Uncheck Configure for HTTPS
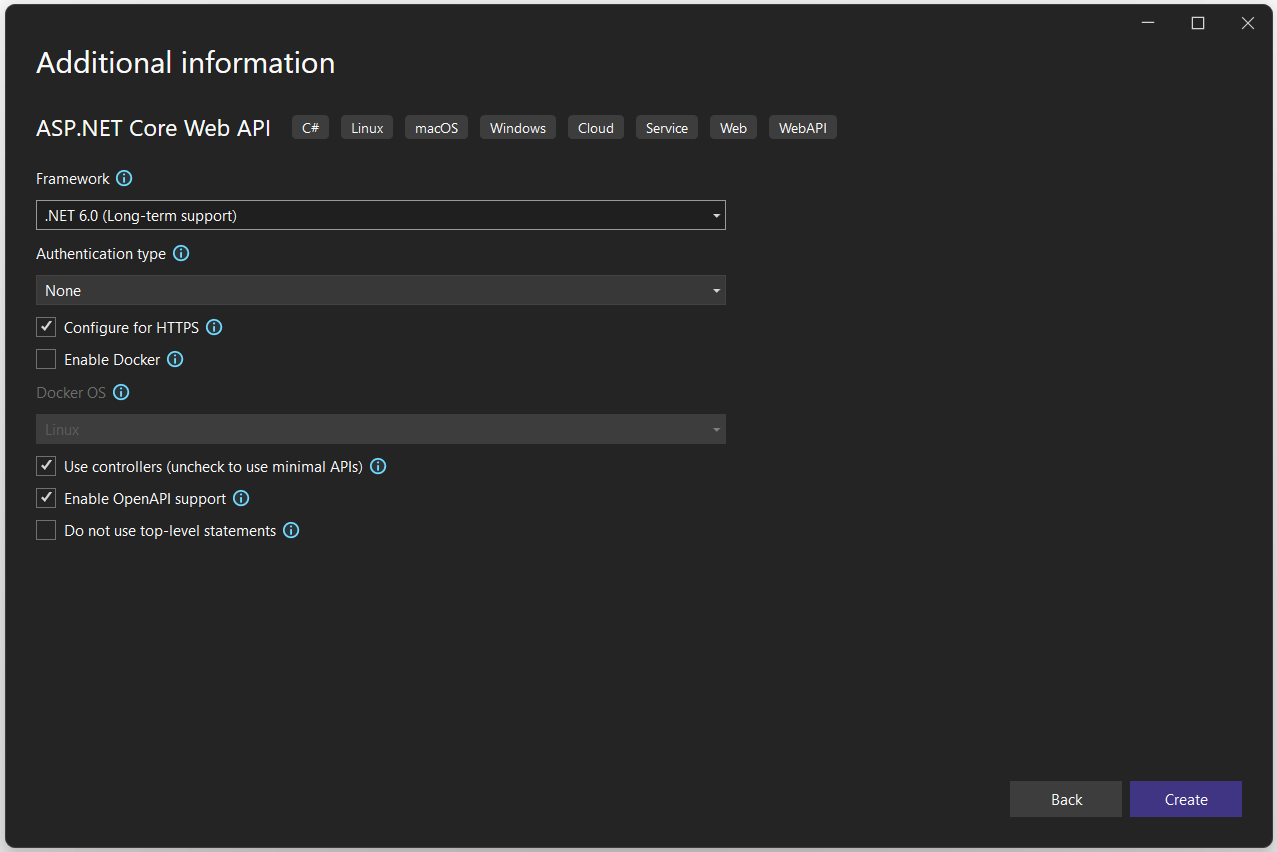 coord(45,326)
